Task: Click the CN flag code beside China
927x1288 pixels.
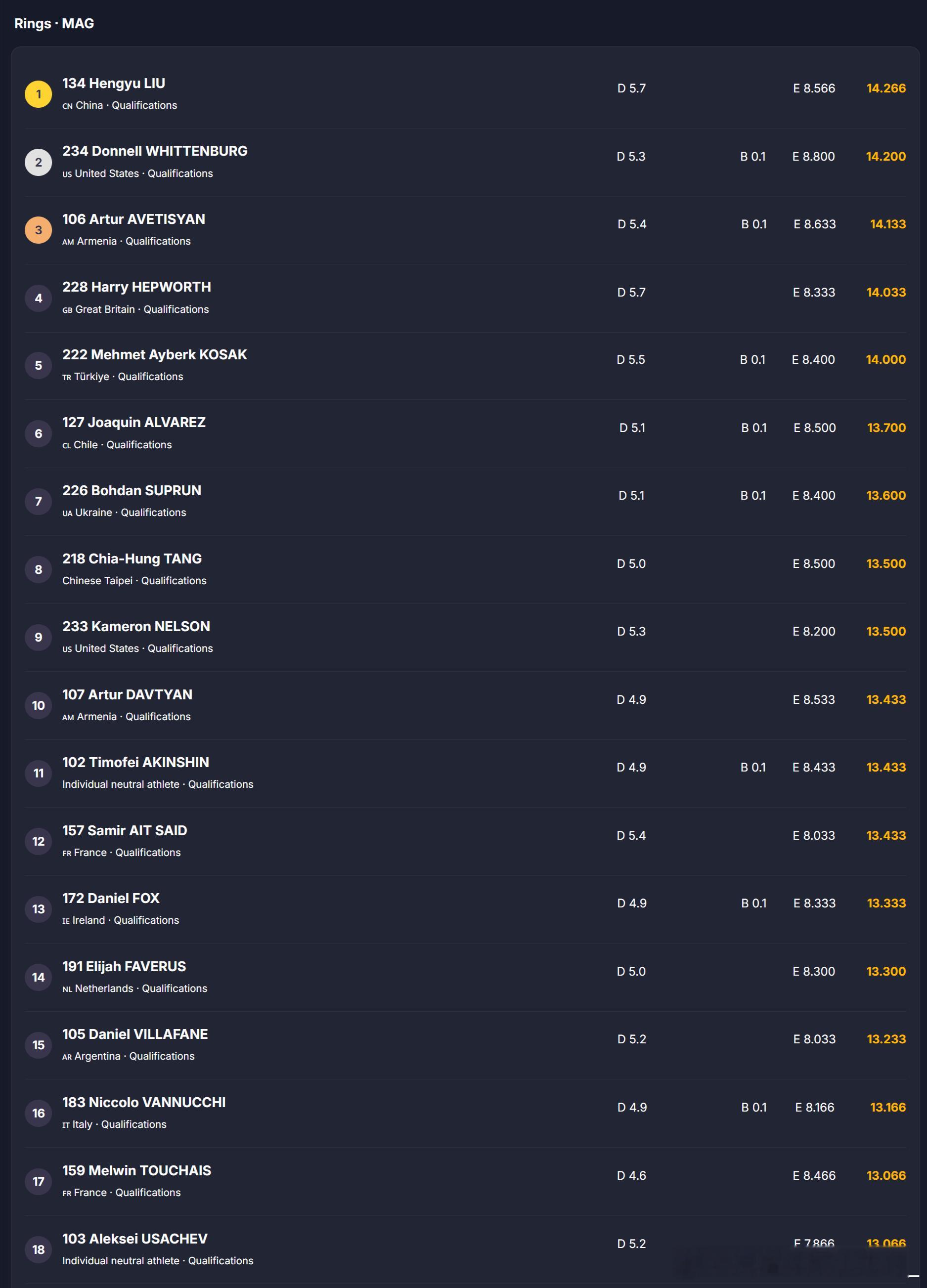Action: click(x=67, y=106)
